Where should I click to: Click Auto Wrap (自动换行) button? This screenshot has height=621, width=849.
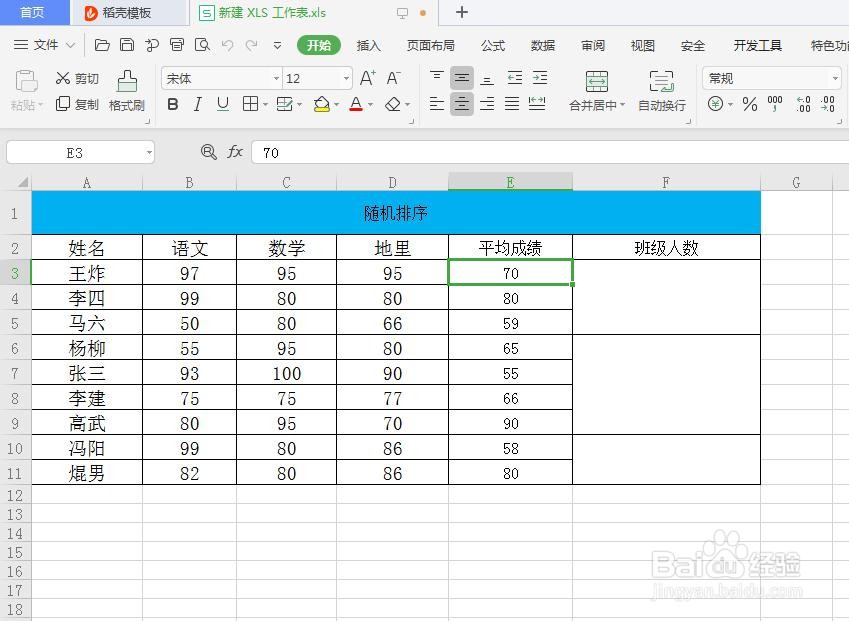pyautogui.click(x=662, y=91)
